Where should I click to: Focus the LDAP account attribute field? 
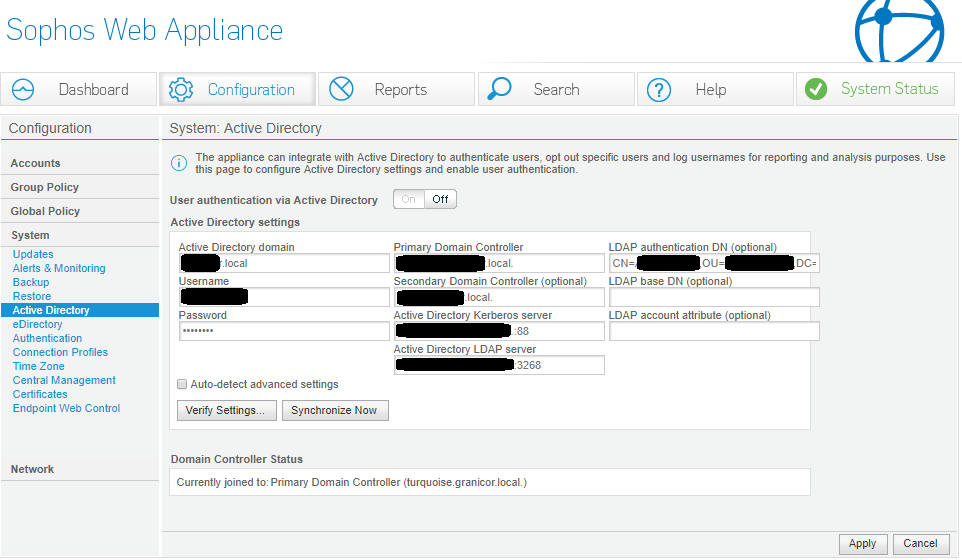pos(714,331)
